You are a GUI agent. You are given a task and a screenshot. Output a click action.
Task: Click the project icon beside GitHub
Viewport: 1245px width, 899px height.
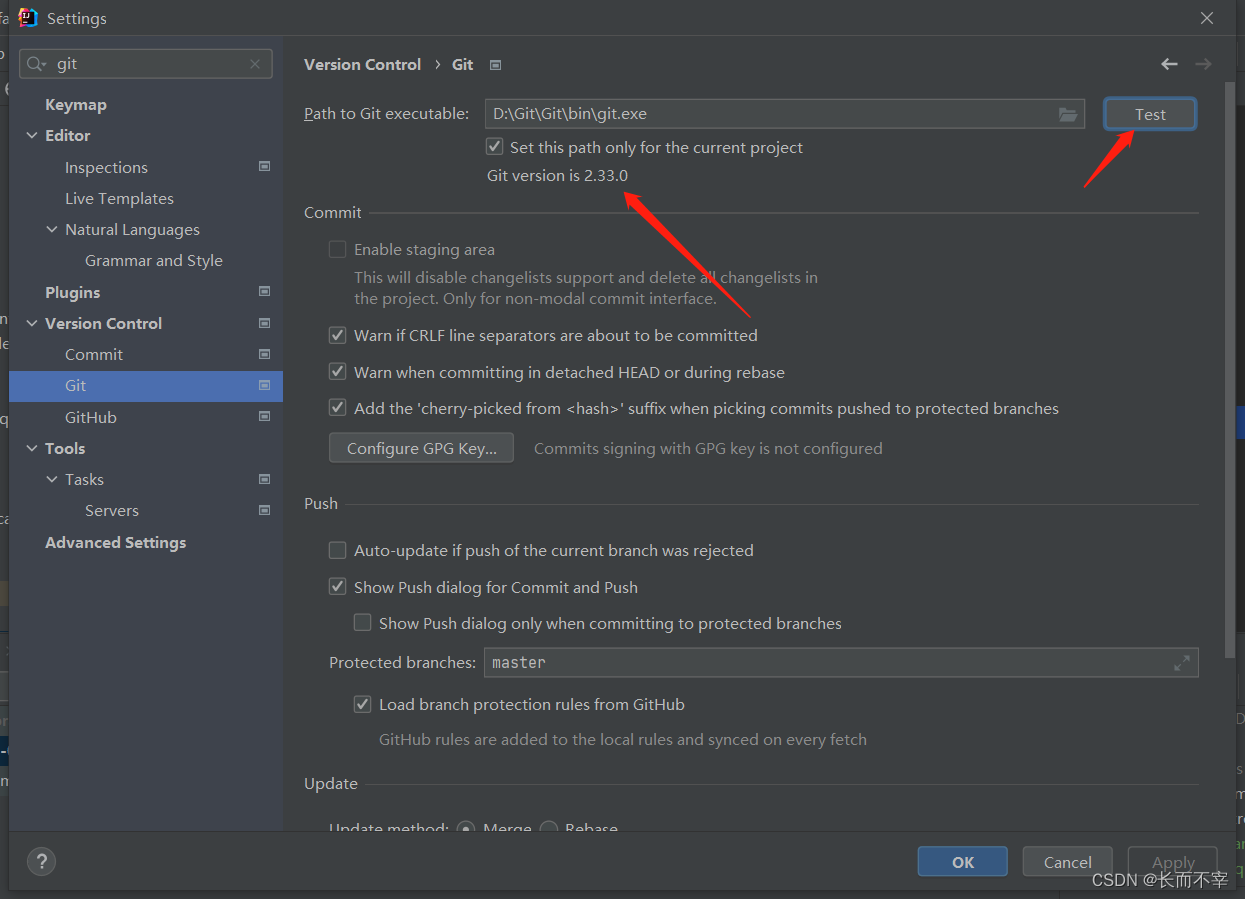pos(264,417)
